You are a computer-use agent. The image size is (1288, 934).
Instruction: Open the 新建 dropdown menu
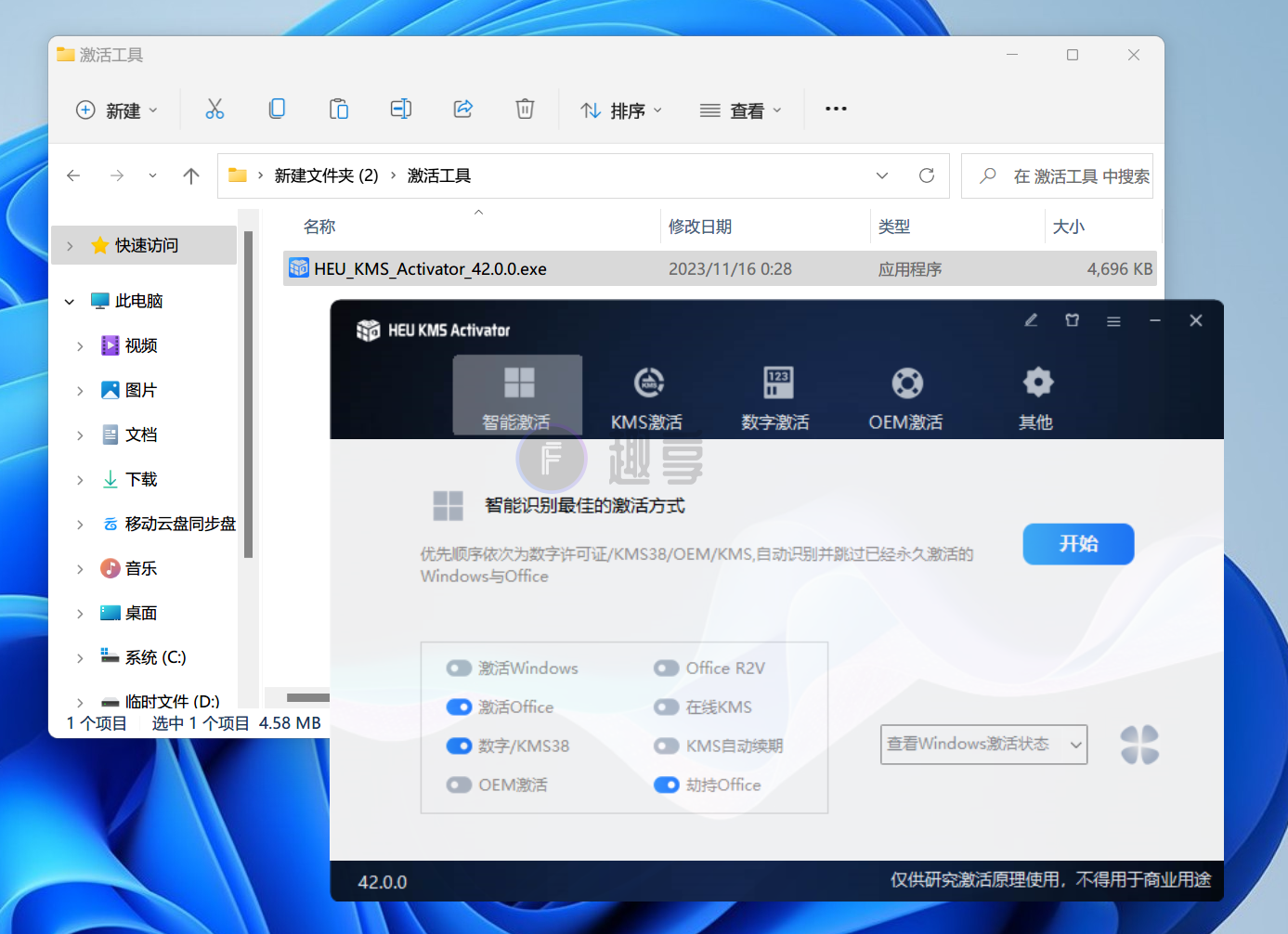[117, 110]
